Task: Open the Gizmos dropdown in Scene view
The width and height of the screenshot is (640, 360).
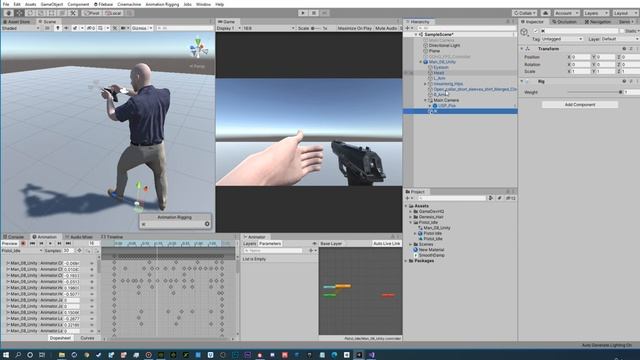Action: click(x=142, y=28)
